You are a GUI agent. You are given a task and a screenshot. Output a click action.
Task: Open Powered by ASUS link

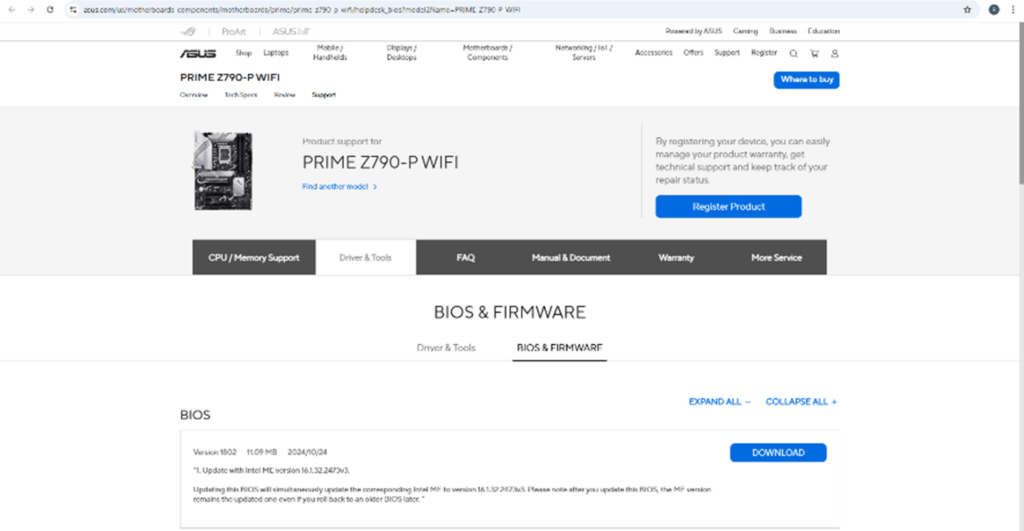pos(694,31)
